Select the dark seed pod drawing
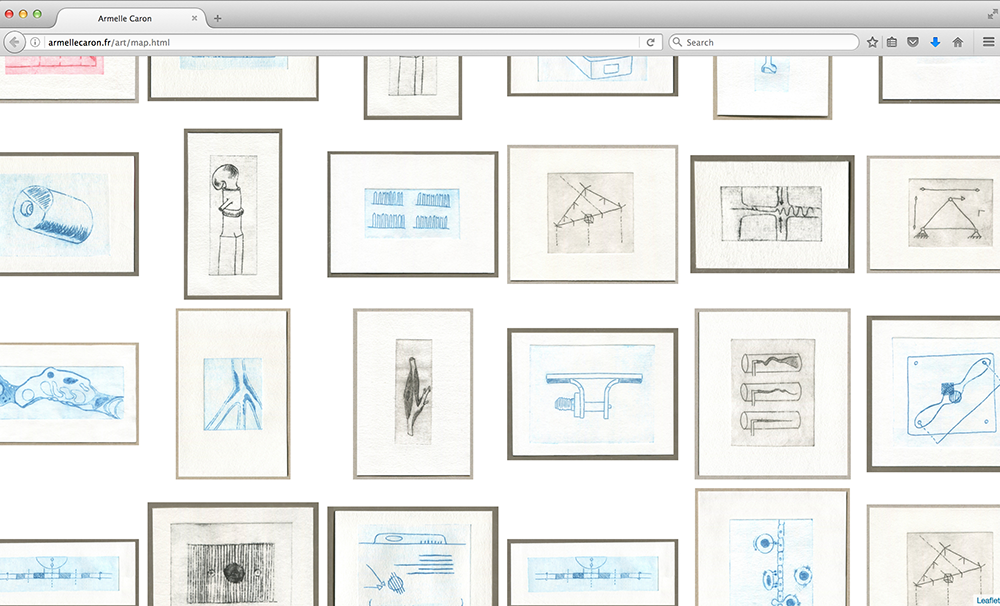1000x606 pixels. coord(413,394)
